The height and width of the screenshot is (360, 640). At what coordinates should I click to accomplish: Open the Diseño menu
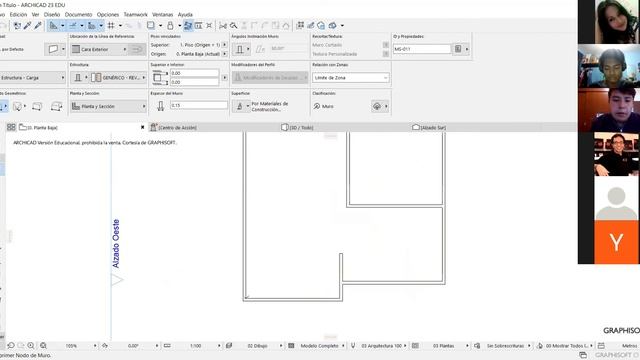(x=52, y=14)
